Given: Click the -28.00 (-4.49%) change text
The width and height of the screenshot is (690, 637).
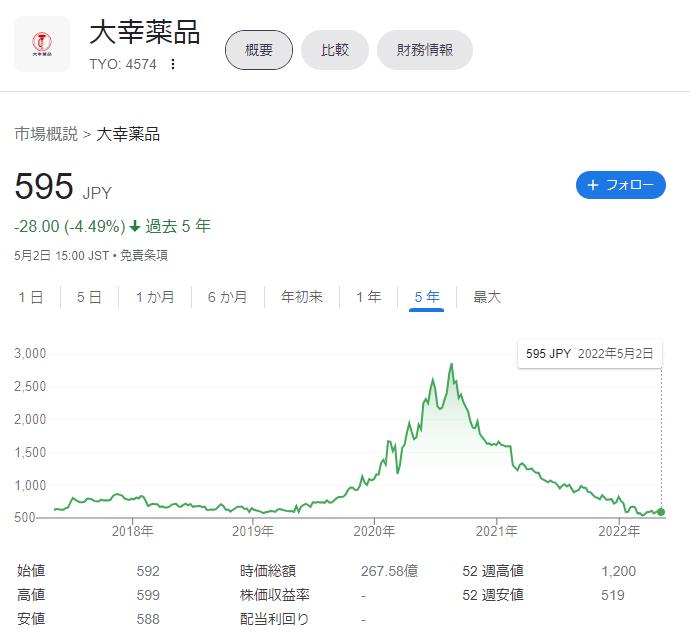Looking at the screenshot, I should (x=70, y=227).
